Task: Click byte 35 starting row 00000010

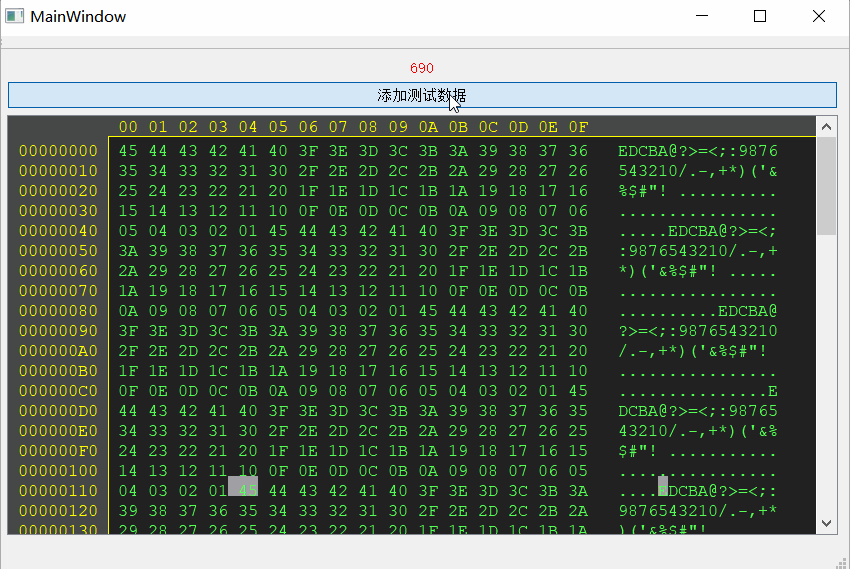Action: (128, 171)
